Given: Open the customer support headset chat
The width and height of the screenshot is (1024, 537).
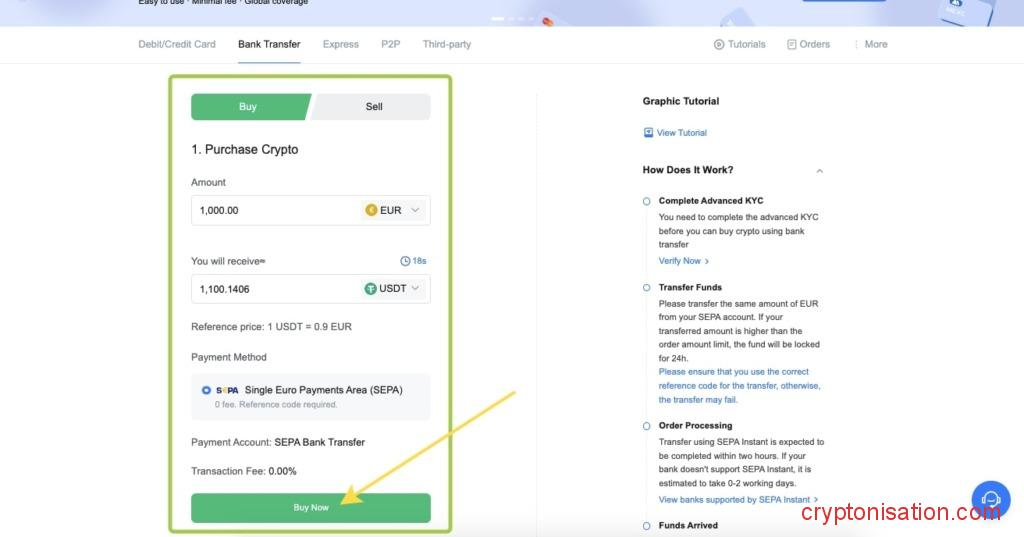Looking at the screenshot, I should pyautogui.click(x=990, y=499).
